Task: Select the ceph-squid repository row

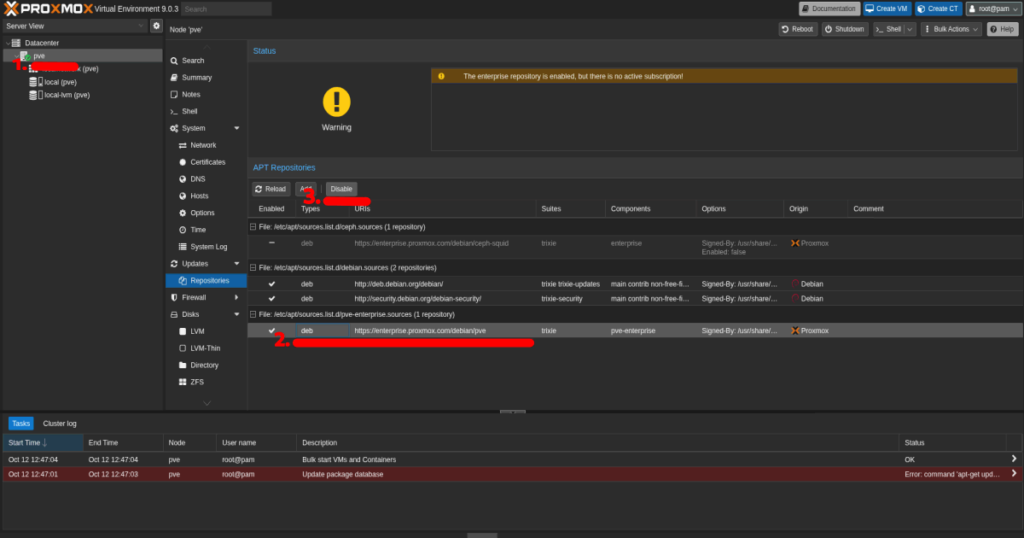Action: click(x=635, y=247)
